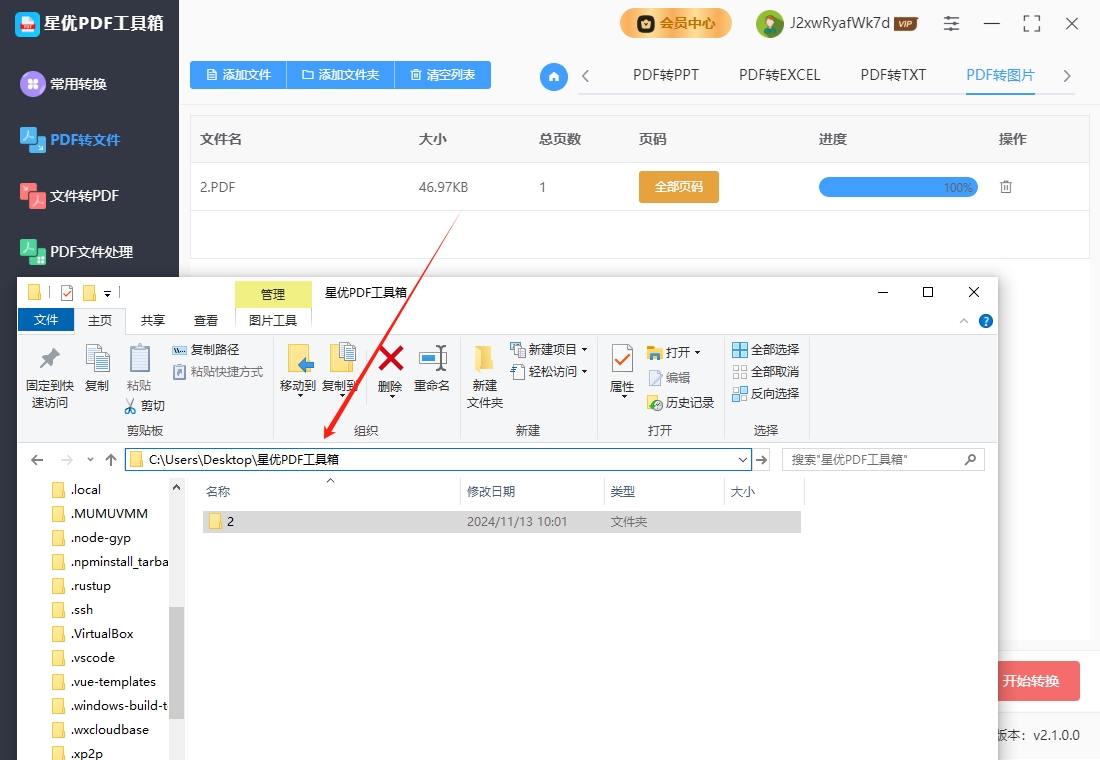This screenshot has height=760, width=1100.
Task: Select PDF转文件 in the sidebar
Action: click(x=70, y=140)
